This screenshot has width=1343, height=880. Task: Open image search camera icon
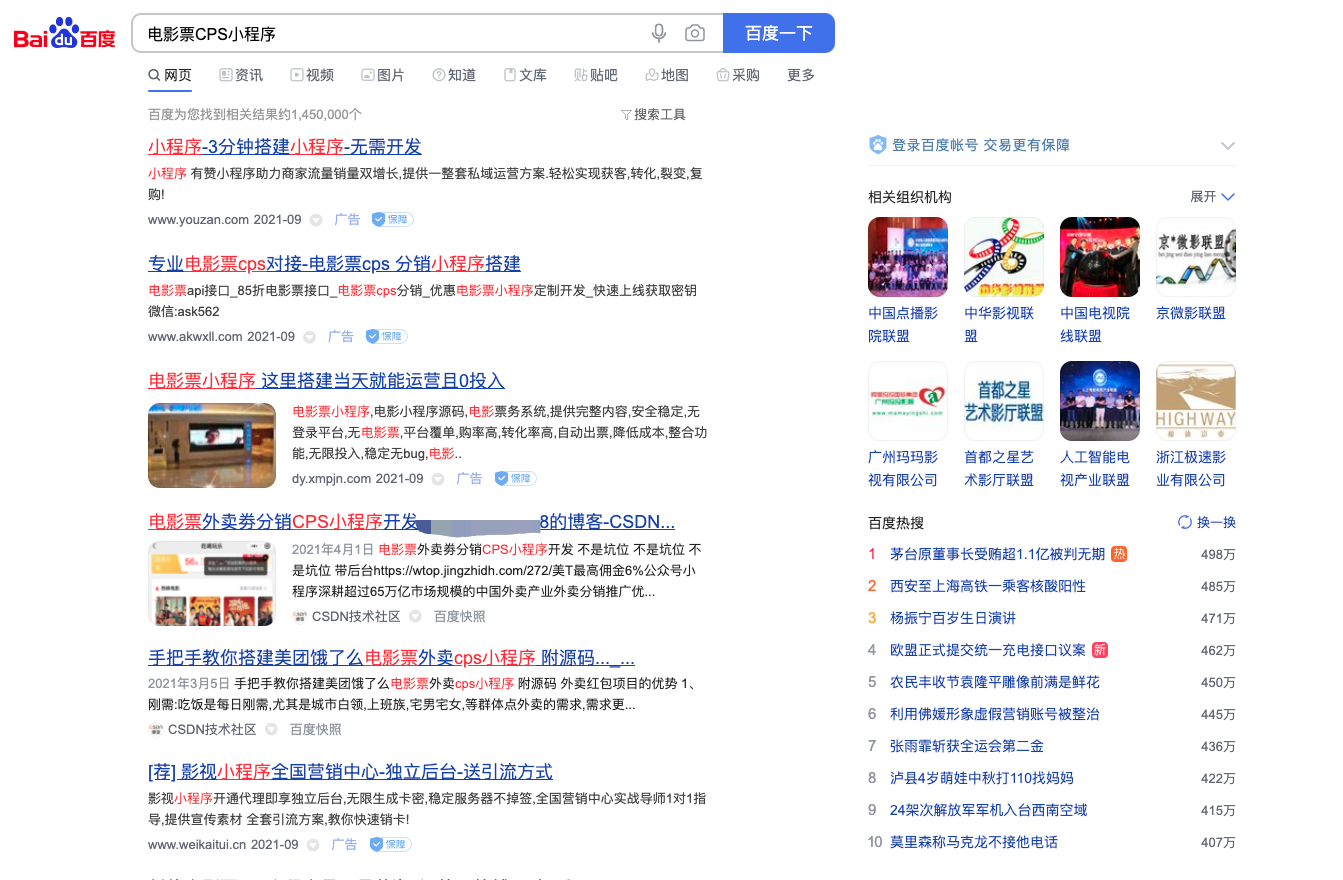pyautogui.click(x=695, y=33)
